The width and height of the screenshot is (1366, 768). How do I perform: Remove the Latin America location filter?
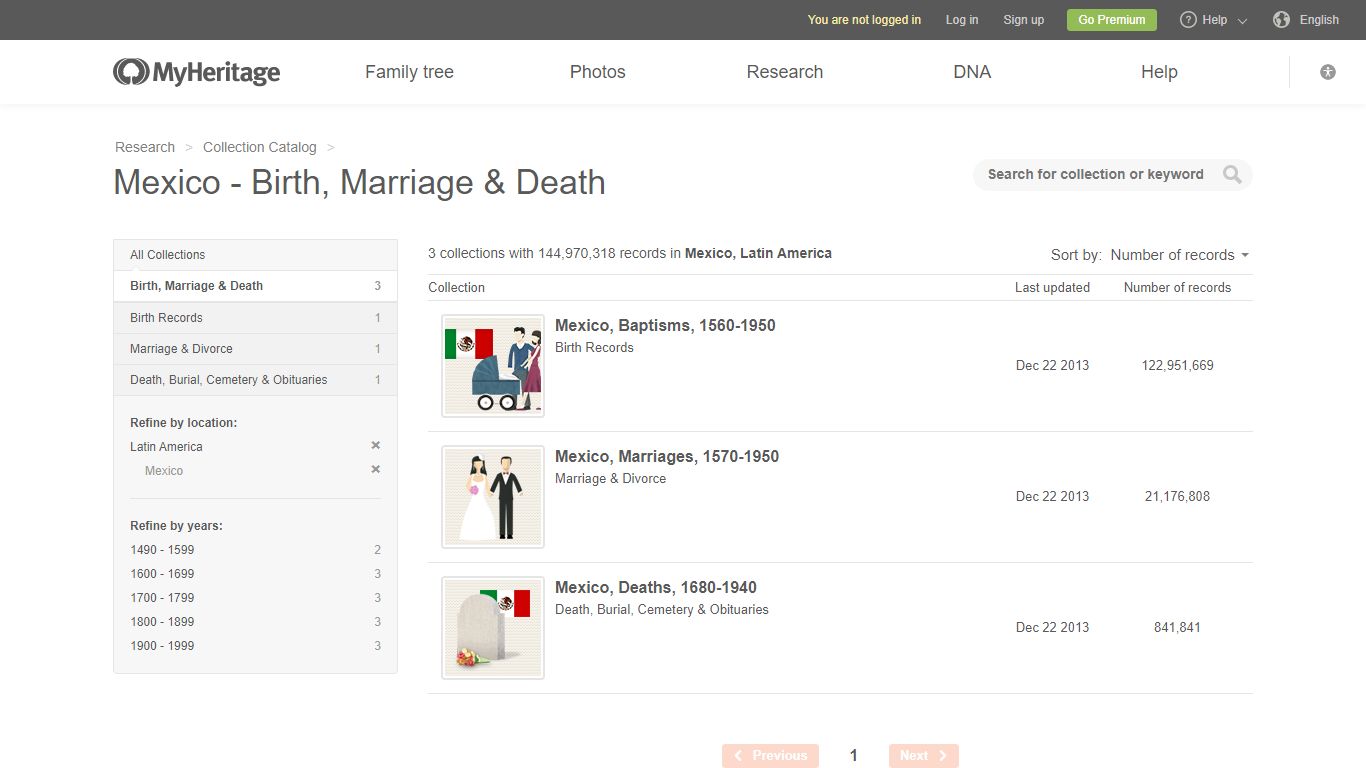376,446
